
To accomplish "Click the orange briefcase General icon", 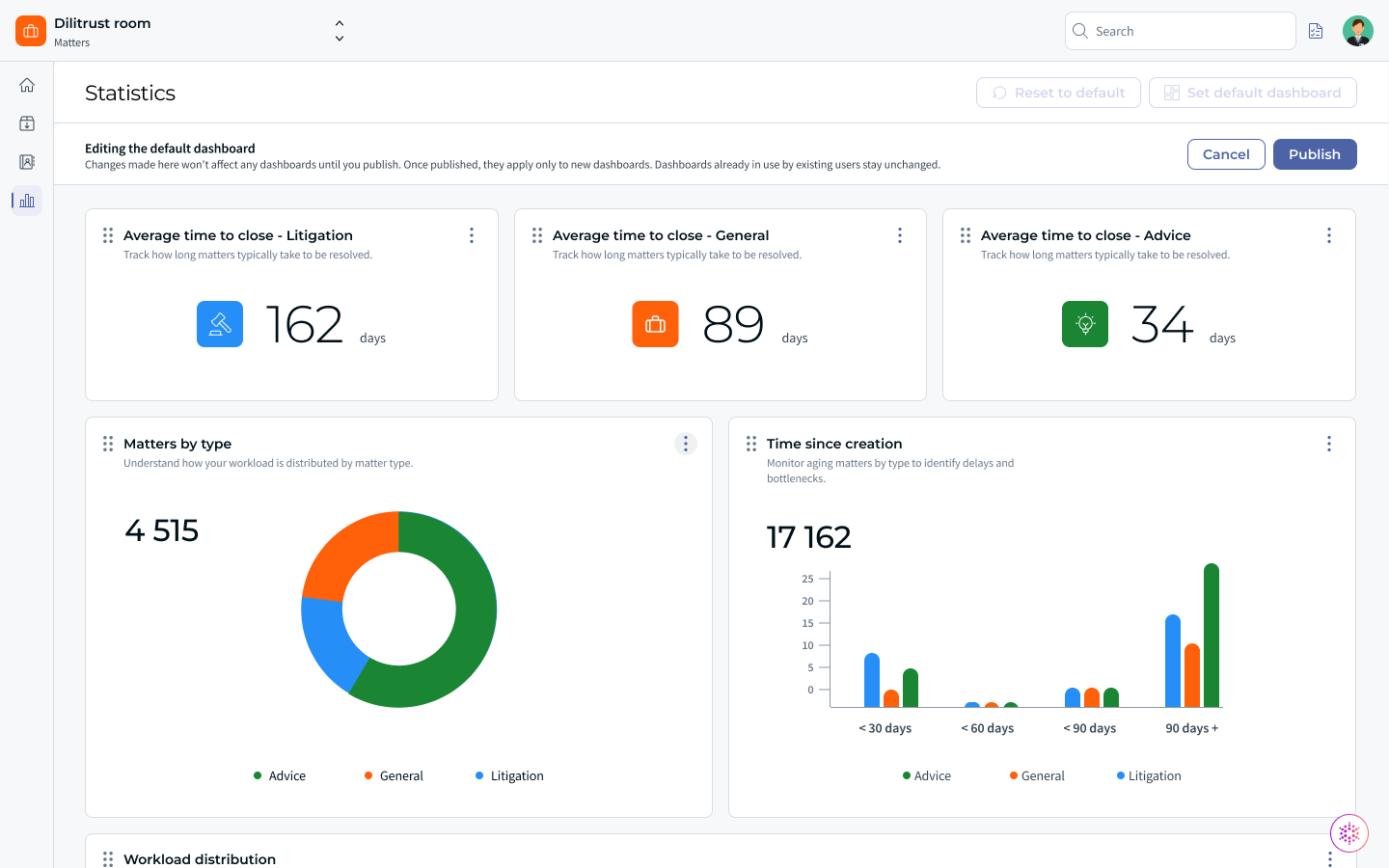I will (x=656, y=324).
